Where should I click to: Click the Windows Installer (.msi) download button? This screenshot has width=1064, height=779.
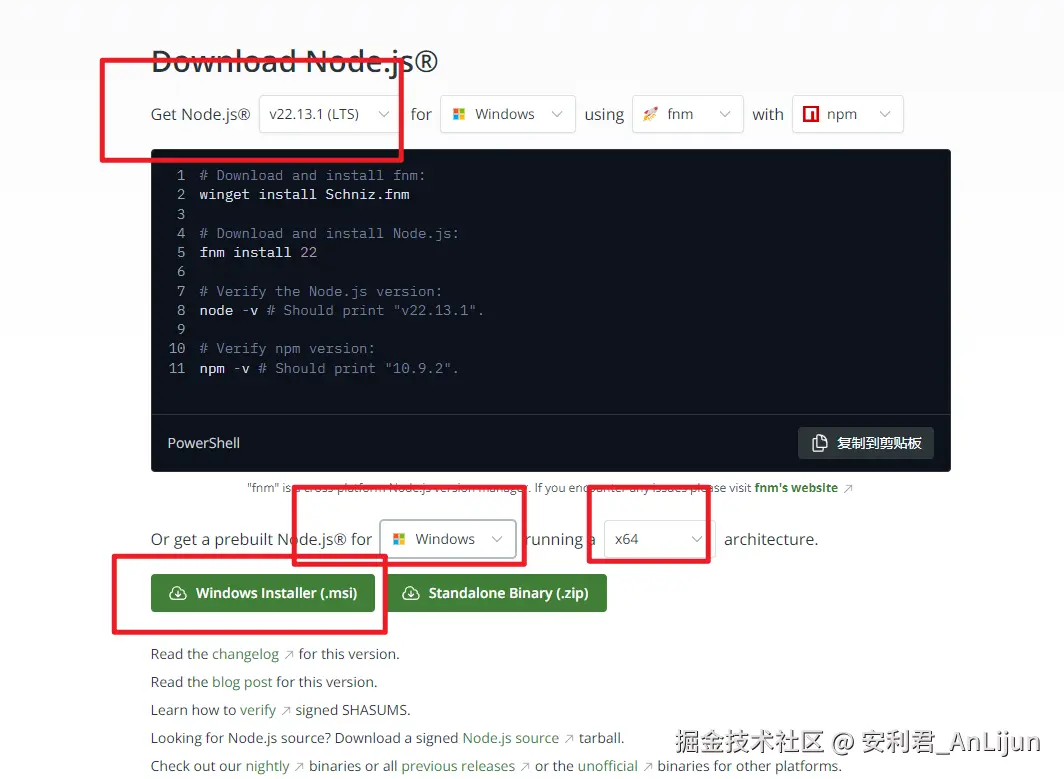point(263,593)
